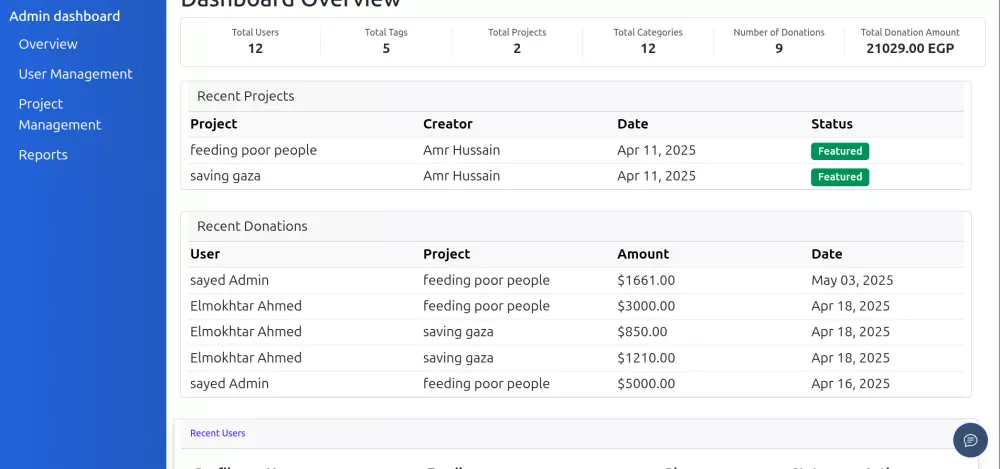This screenshot has height=469, width=1000.
Task: Select the $5000.00 donation by sayed Admin
Action: (646, 383)
